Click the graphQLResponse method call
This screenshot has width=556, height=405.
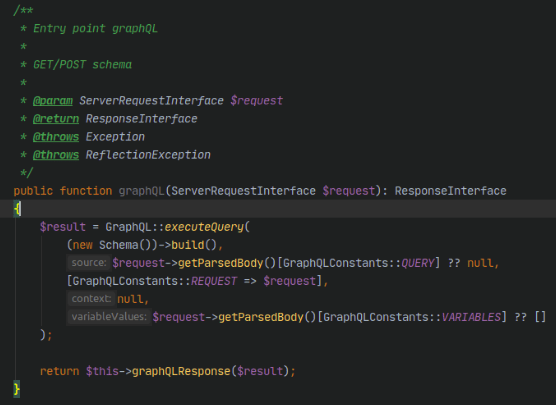[x=181, y=371]
